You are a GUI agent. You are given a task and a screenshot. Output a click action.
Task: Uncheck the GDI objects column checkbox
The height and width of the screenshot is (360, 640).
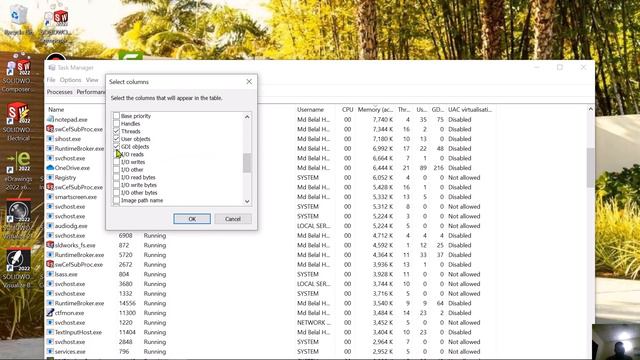tap(116, 147)
